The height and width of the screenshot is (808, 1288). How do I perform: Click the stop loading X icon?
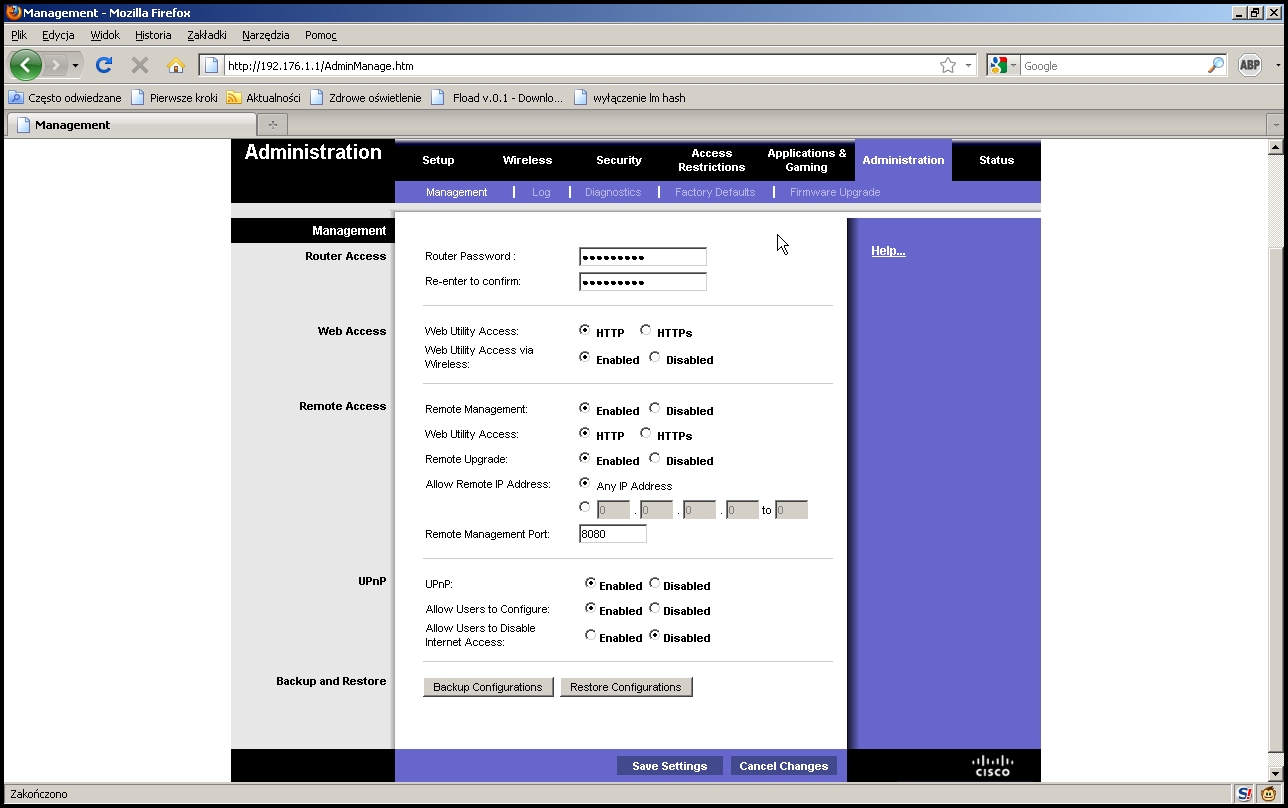point(140,65)
